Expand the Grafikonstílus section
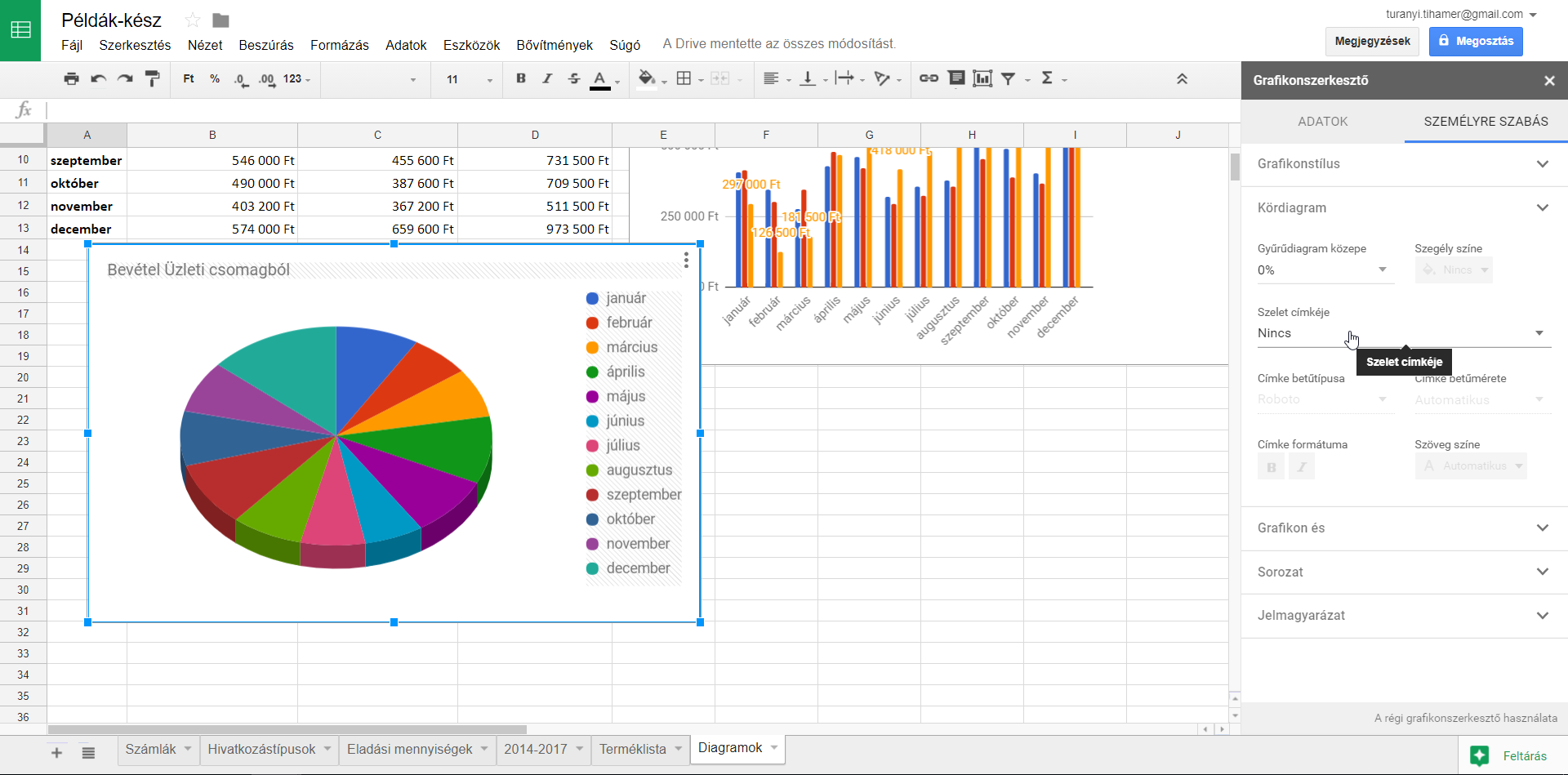 tap(1403, 164)
